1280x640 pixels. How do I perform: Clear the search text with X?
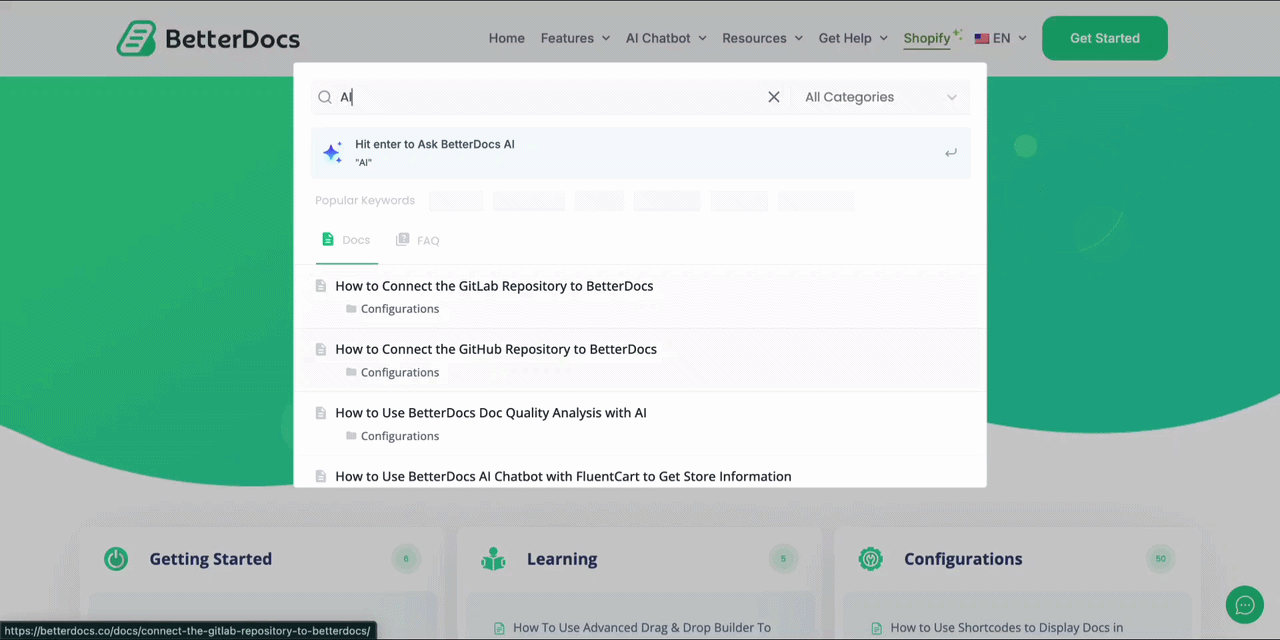(773, 97)
